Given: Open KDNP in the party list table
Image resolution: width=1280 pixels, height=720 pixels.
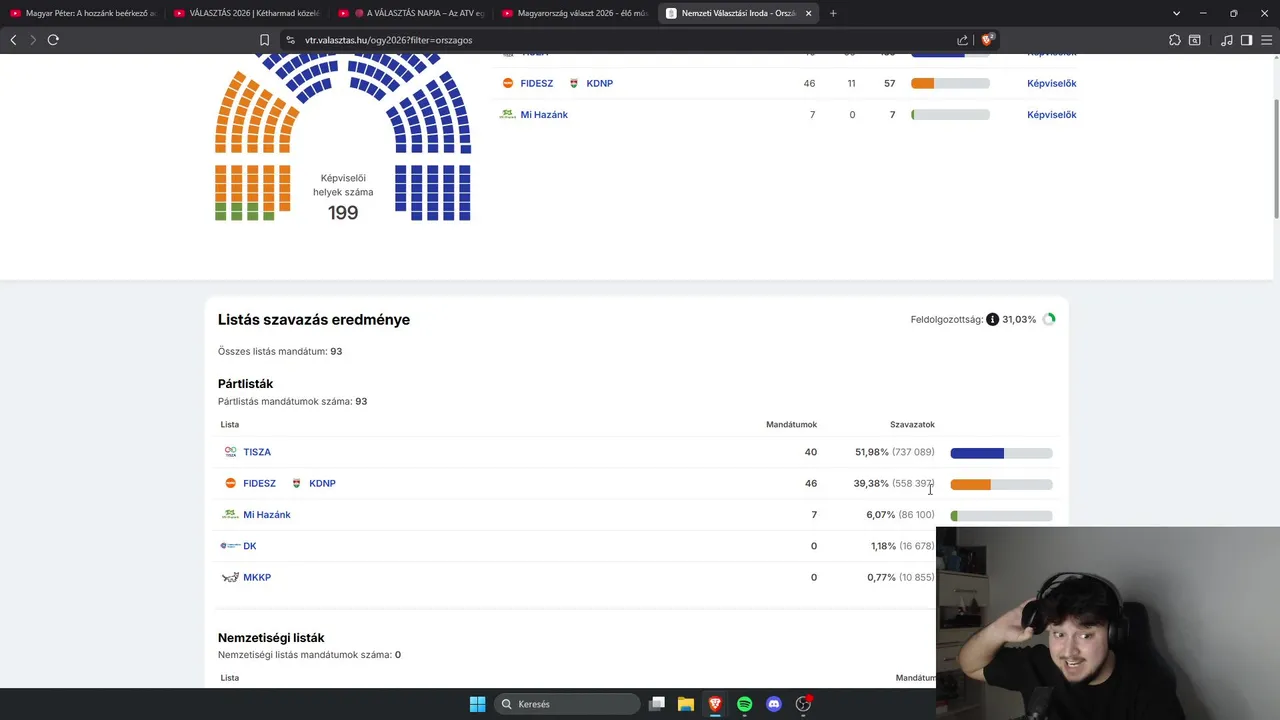Looking at the screenshot, I should [322, 484].
